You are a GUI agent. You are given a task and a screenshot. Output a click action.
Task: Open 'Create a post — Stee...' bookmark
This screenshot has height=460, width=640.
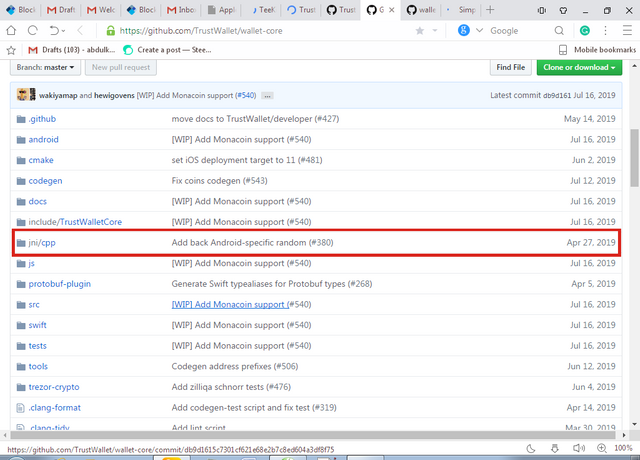[x=168, y=50]
